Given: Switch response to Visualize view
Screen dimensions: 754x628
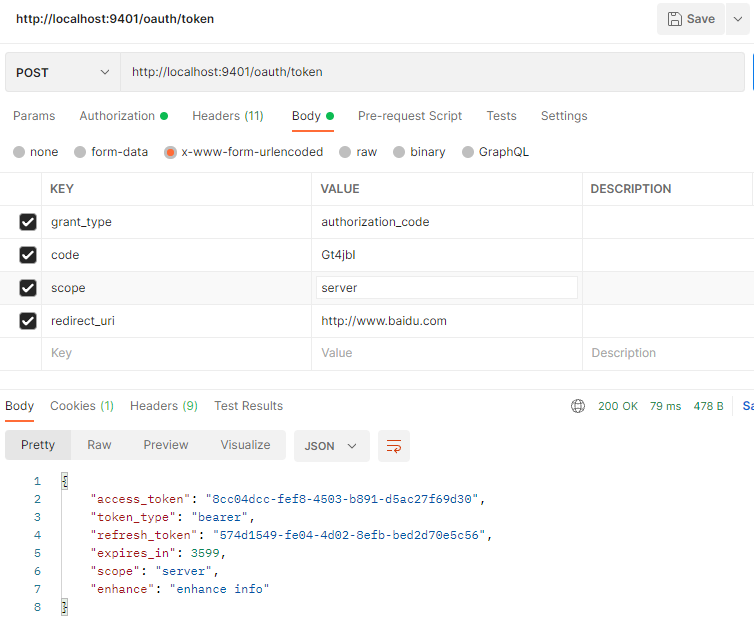Looking at the screenshot, I should 245,445.
